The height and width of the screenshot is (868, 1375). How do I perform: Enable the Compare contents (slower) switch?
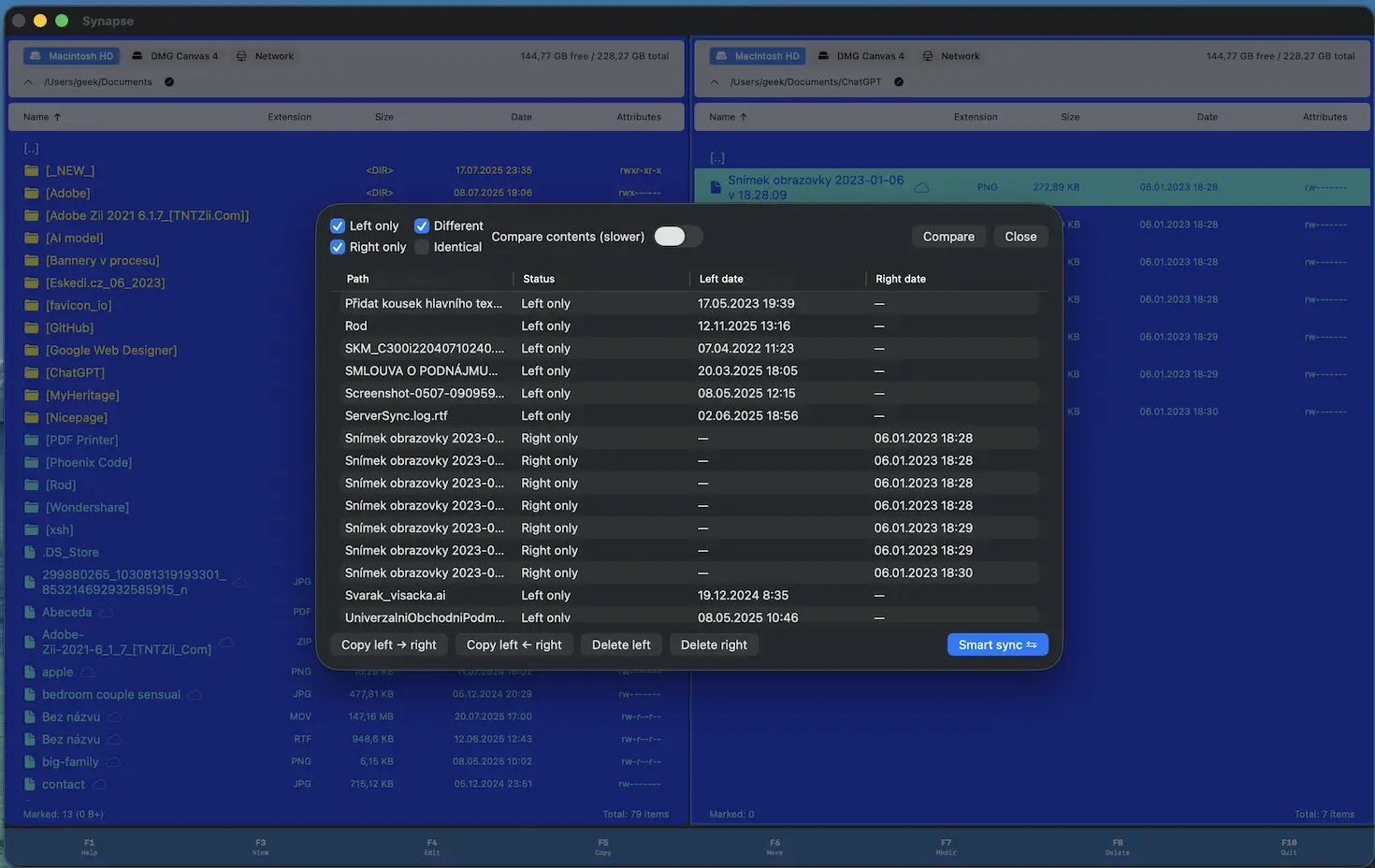pos(677,237)
